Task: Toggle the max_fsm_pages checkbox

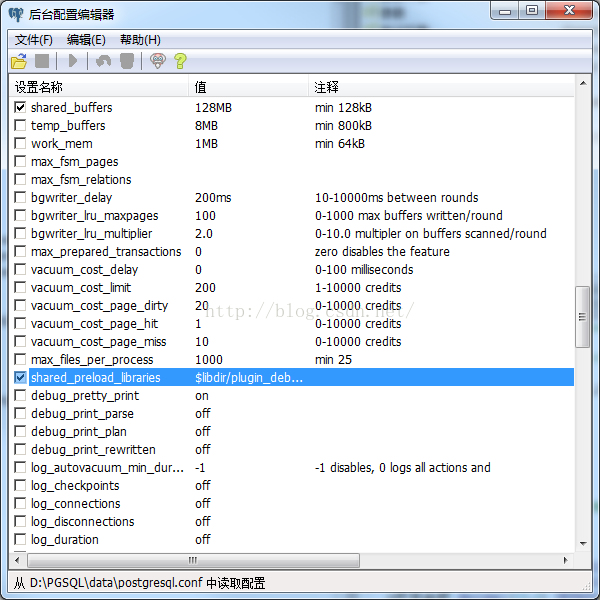Action: tap(20, 161)
